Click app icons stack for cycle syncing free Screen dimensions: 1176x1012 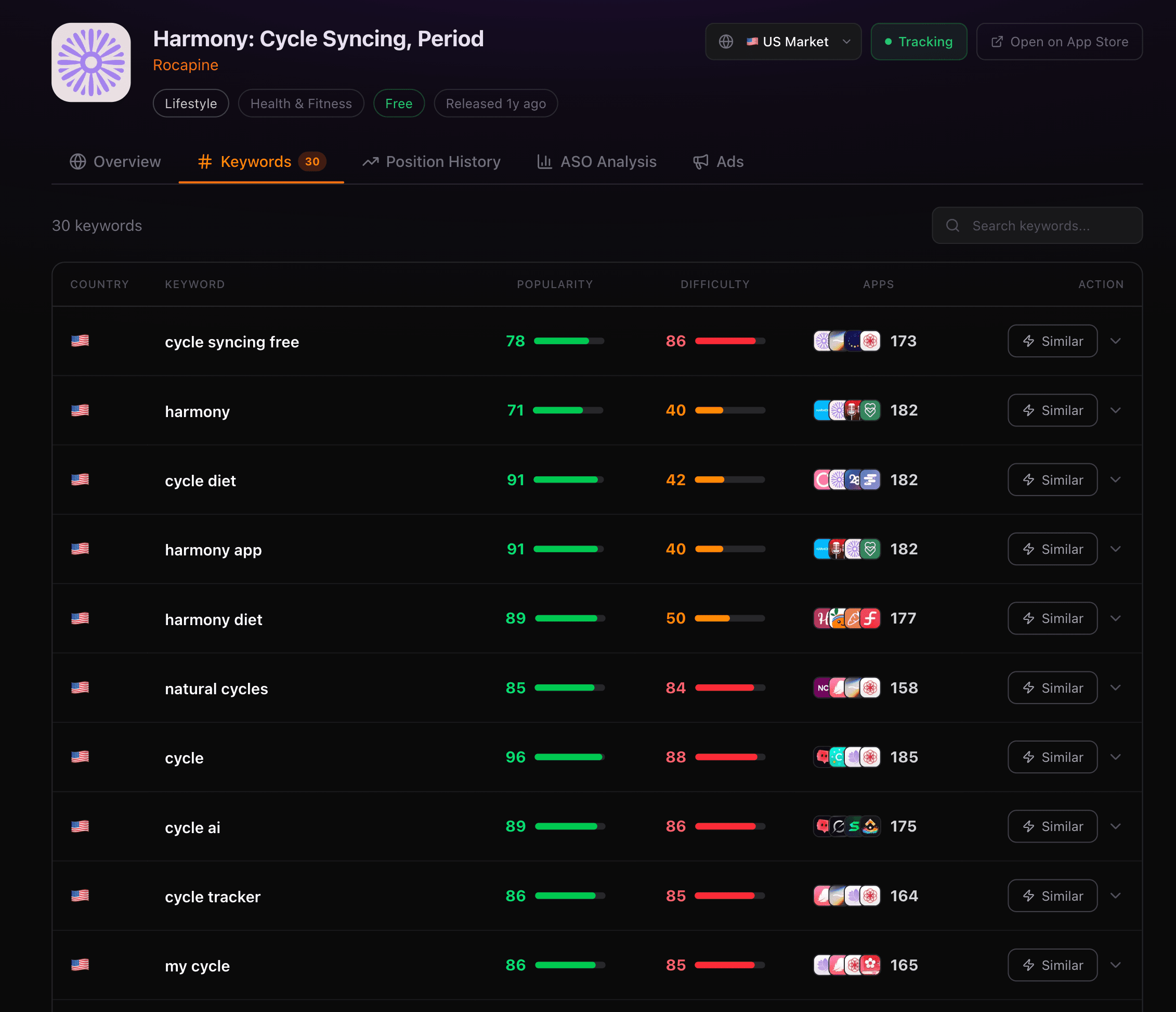847,341
